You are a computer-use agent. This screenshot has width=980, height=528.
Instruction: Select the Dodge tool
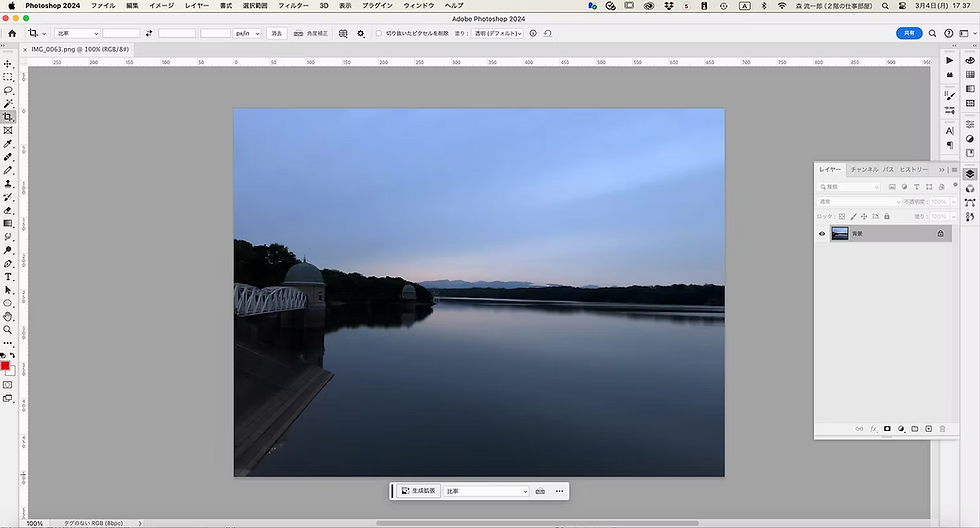pyautogui.click(x=8, y=250)
